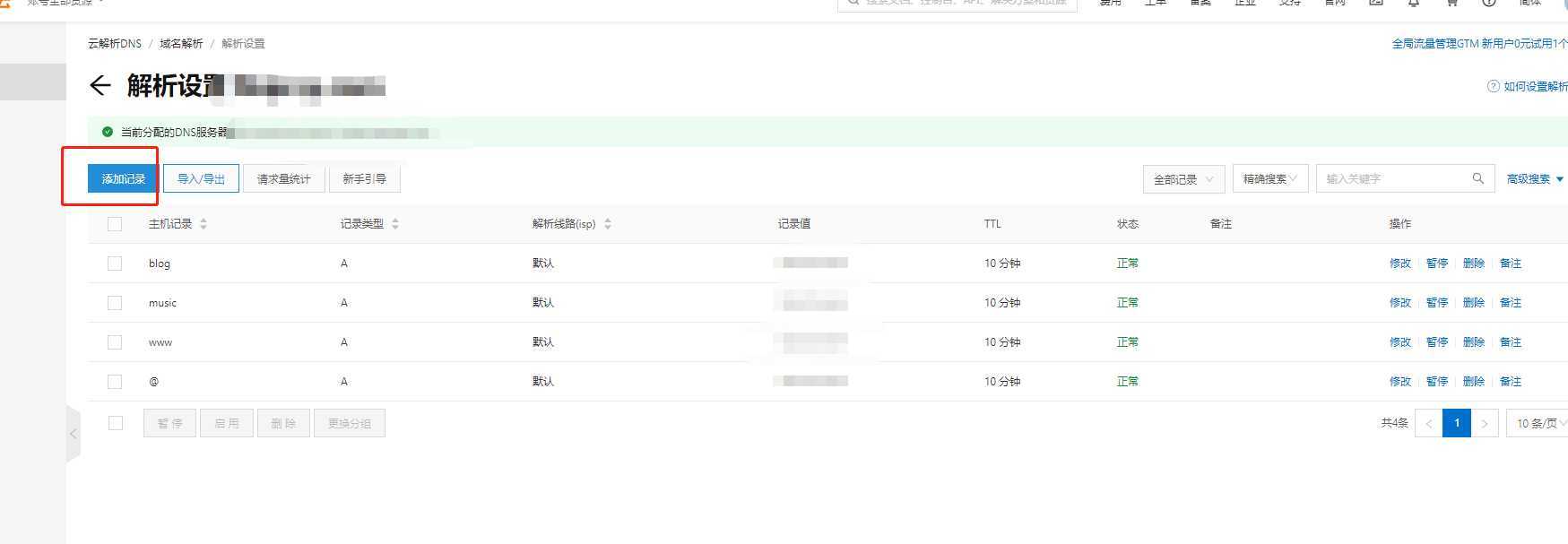Open the 全局流量管理GTM promotion link
The height and width of the screenshot is (544, 1568).
pyautogui.click(x=1479, y=43)
